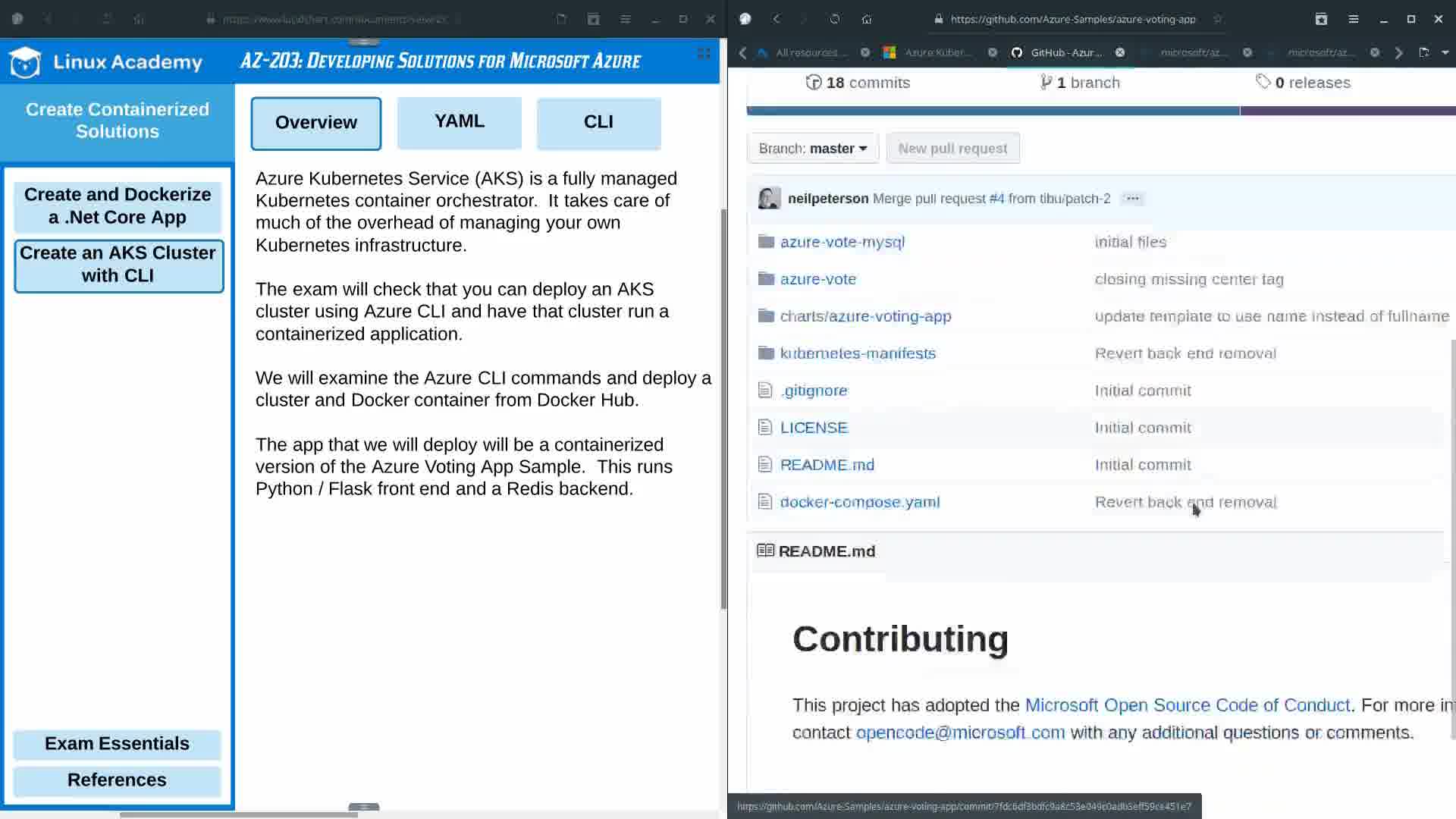Image resolution: width=1456 pixels, height=819 pixels.
Task: Close the GitHub - Azur tab
Action: (x=1120, y=52)
